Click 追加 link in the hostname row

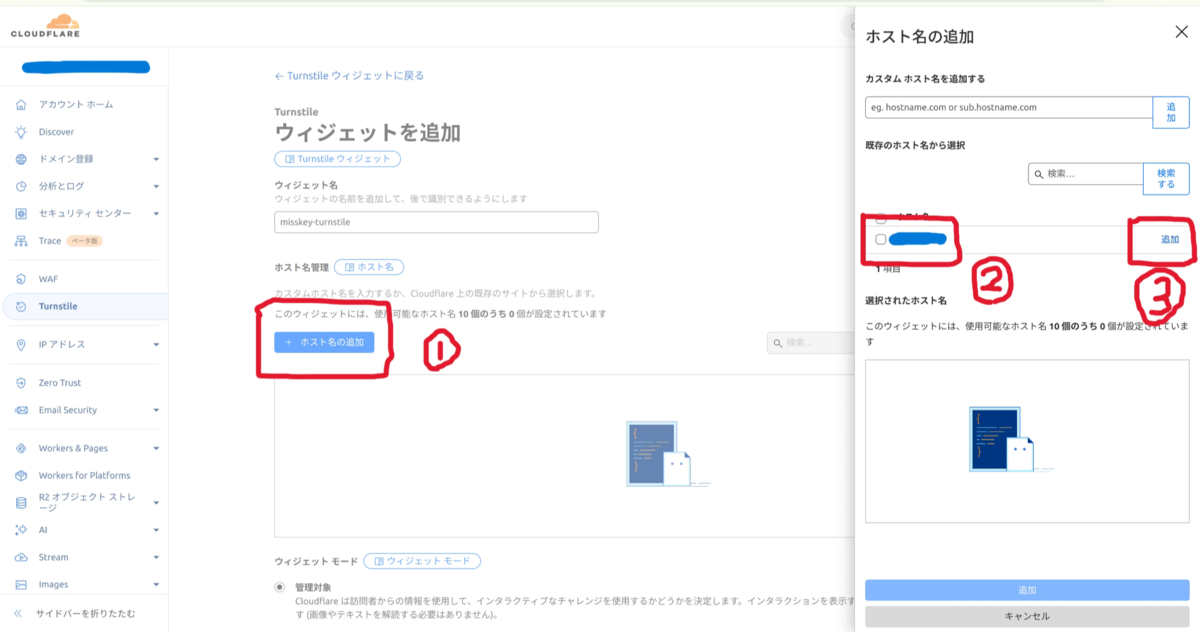pos(1169,240)
